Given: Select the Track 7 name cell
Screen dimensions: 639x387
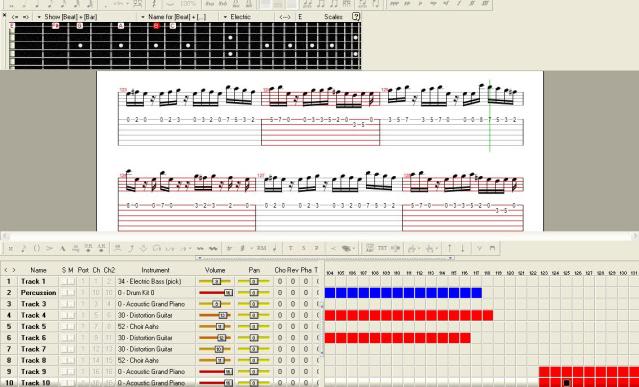Looking at the screenshot, I should (38, 349).
